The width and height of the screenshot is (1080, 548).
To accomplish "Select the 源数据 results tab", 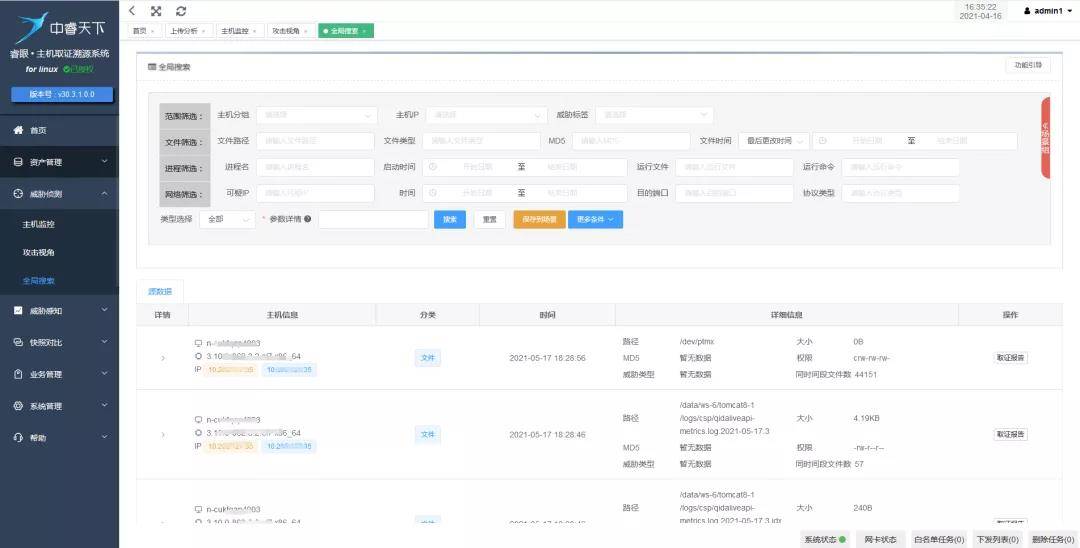I will [160, 291].
